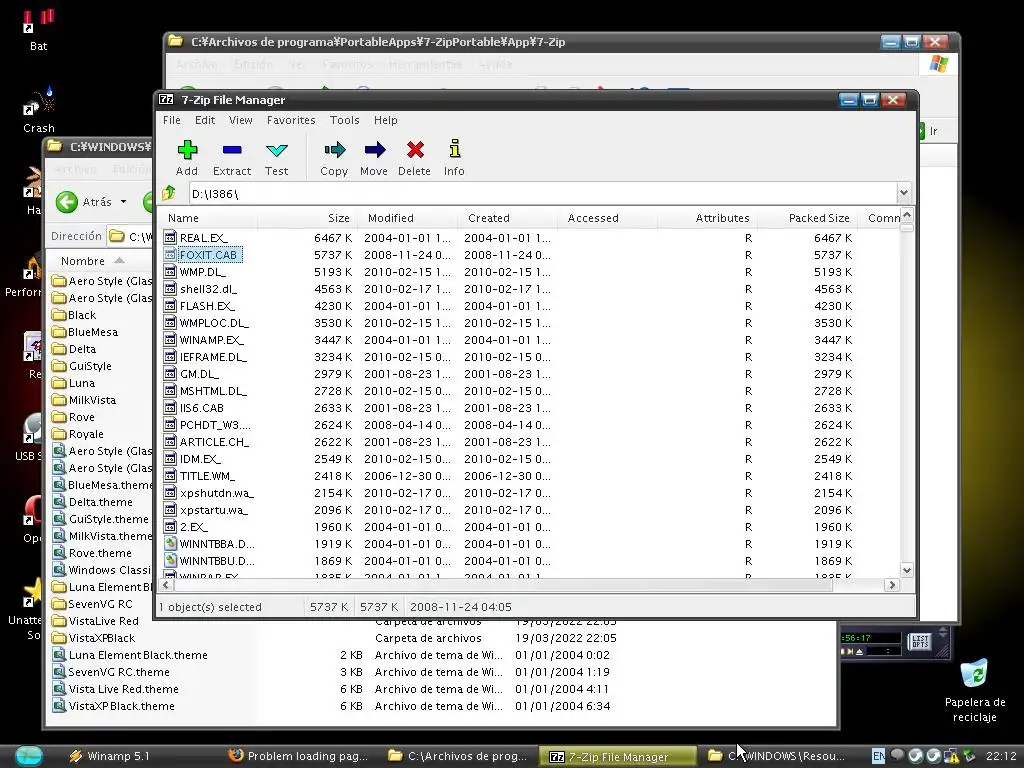Viewport: 1024px width, 768px height.
Task: Open Papelera de reciclaje on the desktop
Action: tap(974, 690)
